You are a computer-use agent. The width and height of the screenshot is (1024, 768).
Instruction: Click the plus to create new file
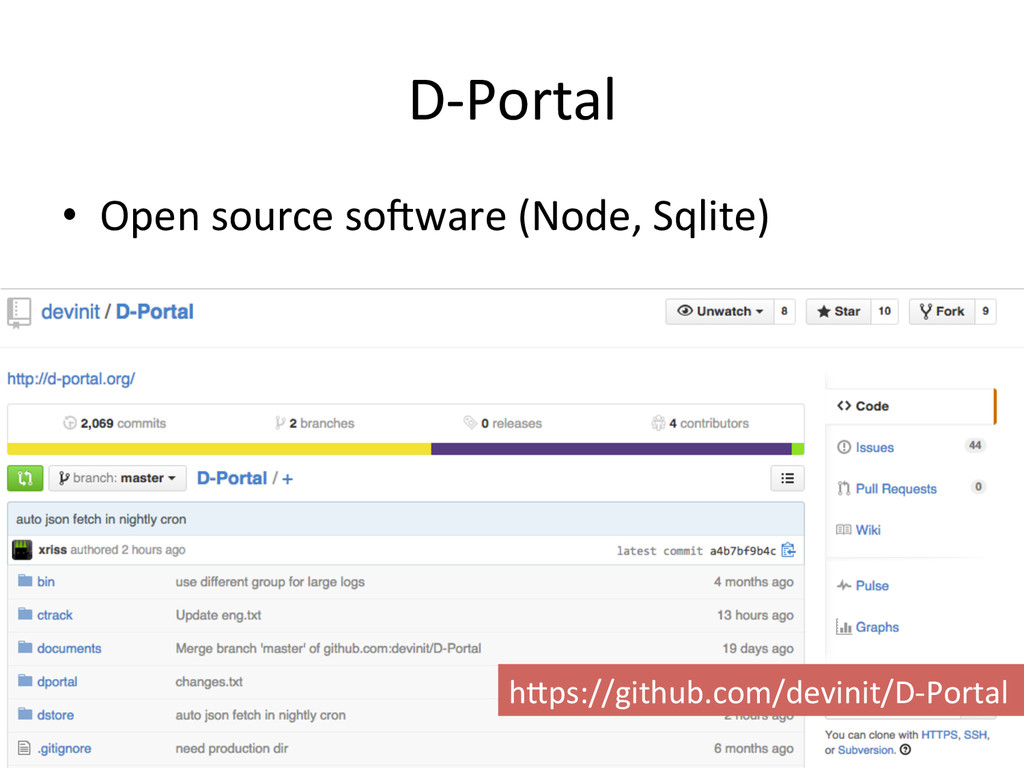(287, 479)
